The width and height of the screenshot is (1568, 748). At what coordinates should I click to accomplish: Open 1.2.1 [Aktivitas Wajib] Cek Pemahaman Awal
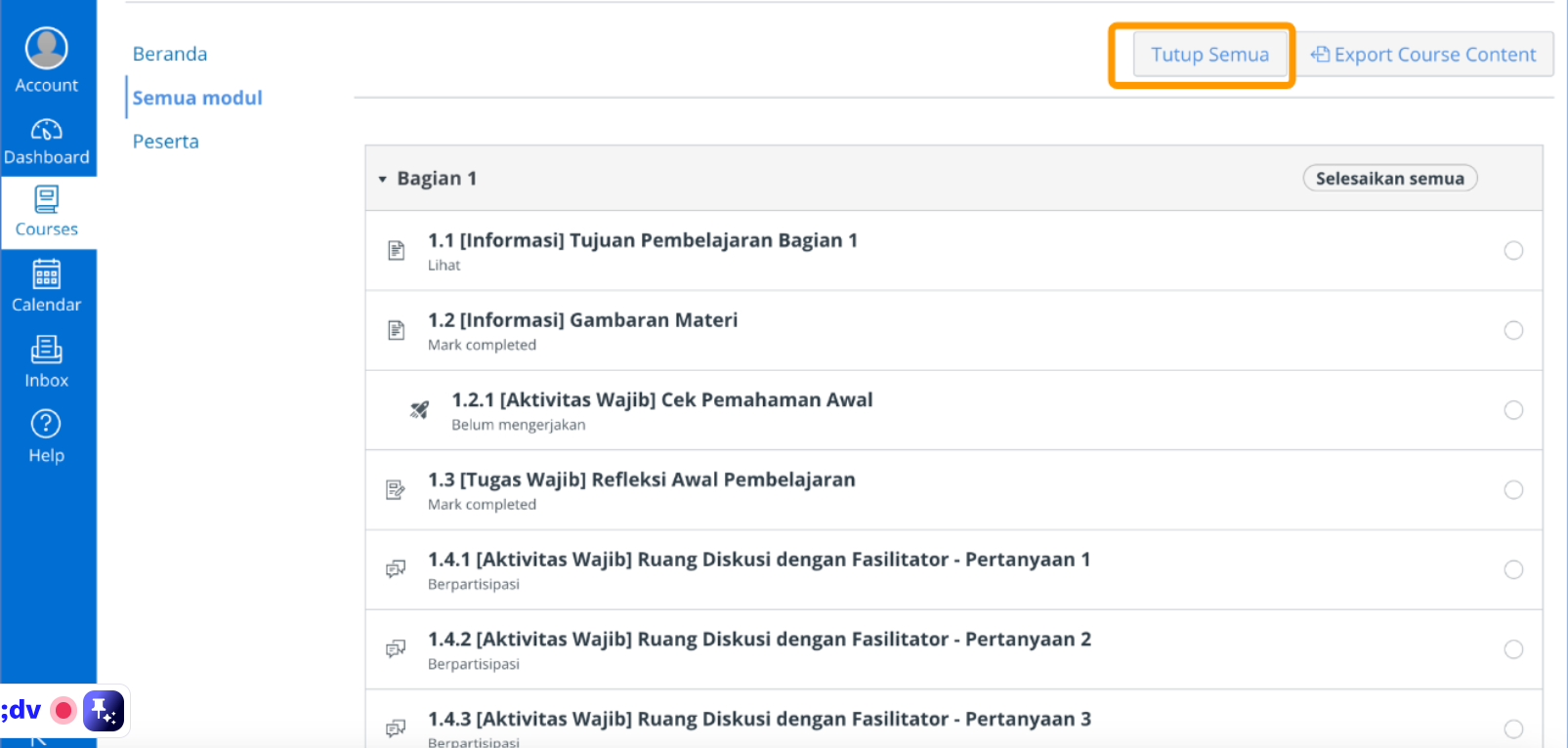pyautogui.click(x=662, y=400)
